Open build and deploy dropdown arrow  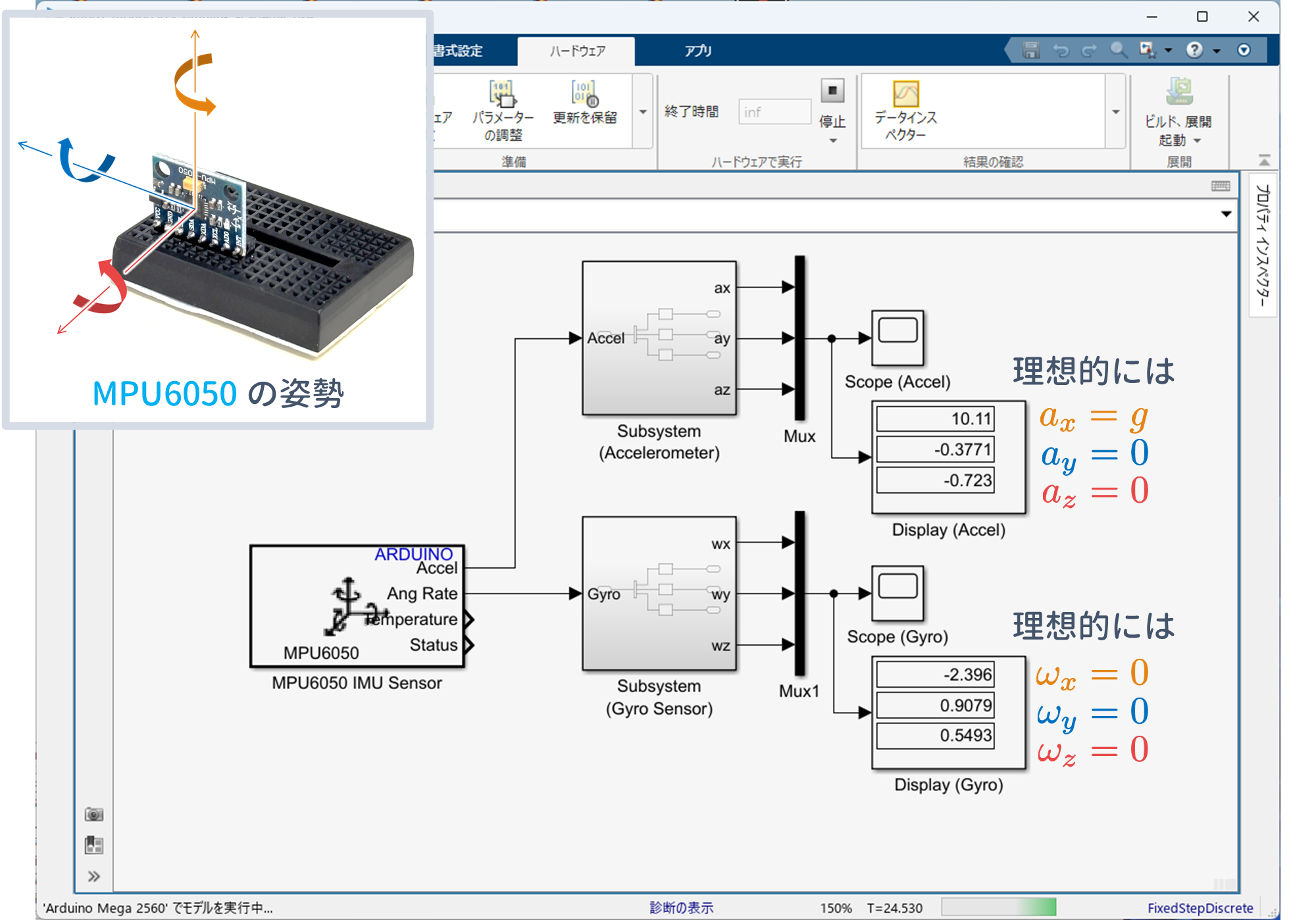[x=1198, y=141]
